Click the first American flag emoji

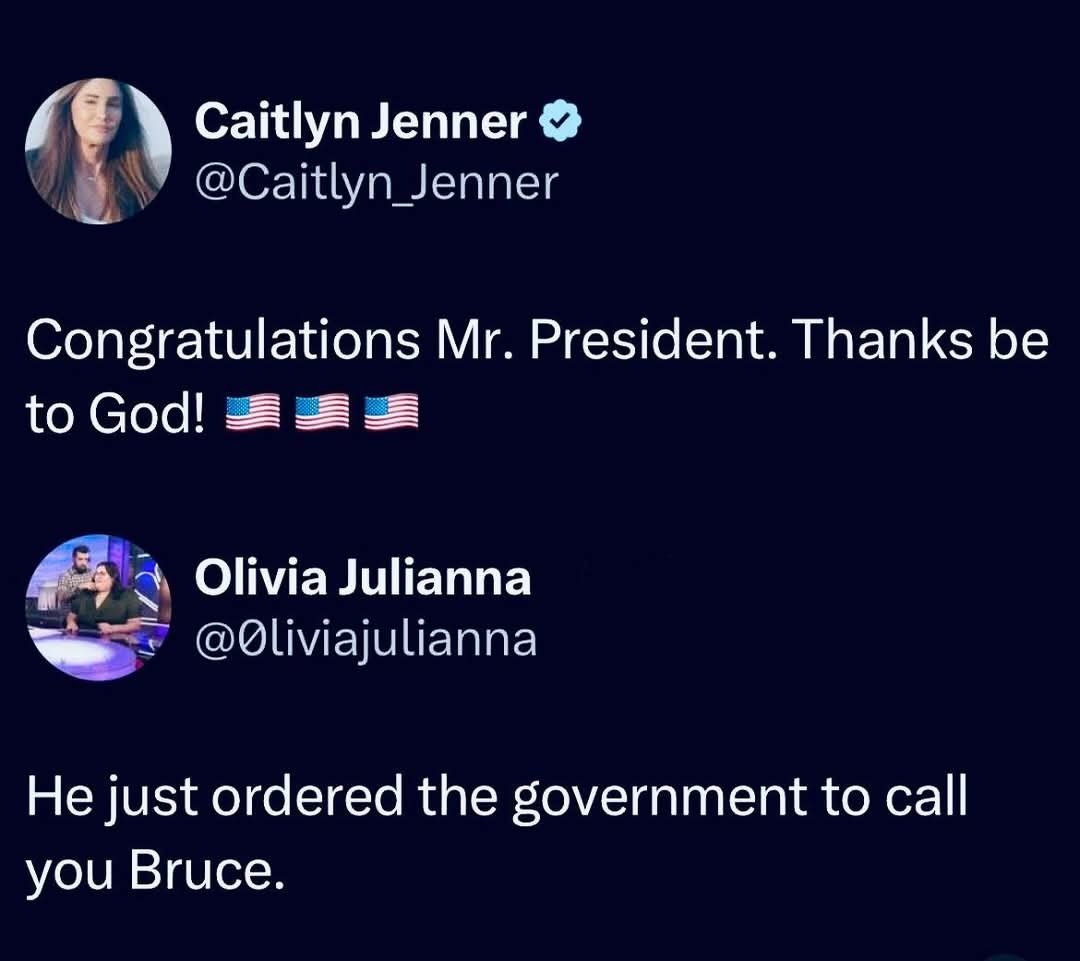click(x=253, y=413)
